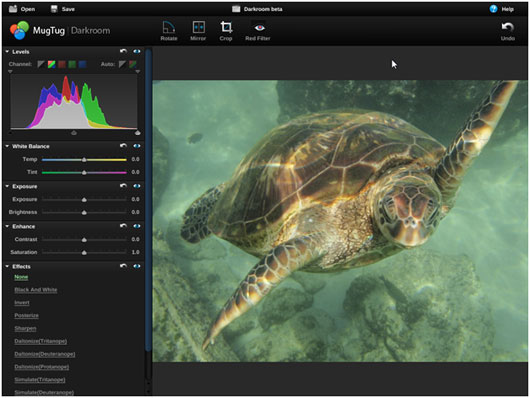The height and width of the screenshot is (398, 530).
Task: Collapse the Effects section
Action: [7, 266]
